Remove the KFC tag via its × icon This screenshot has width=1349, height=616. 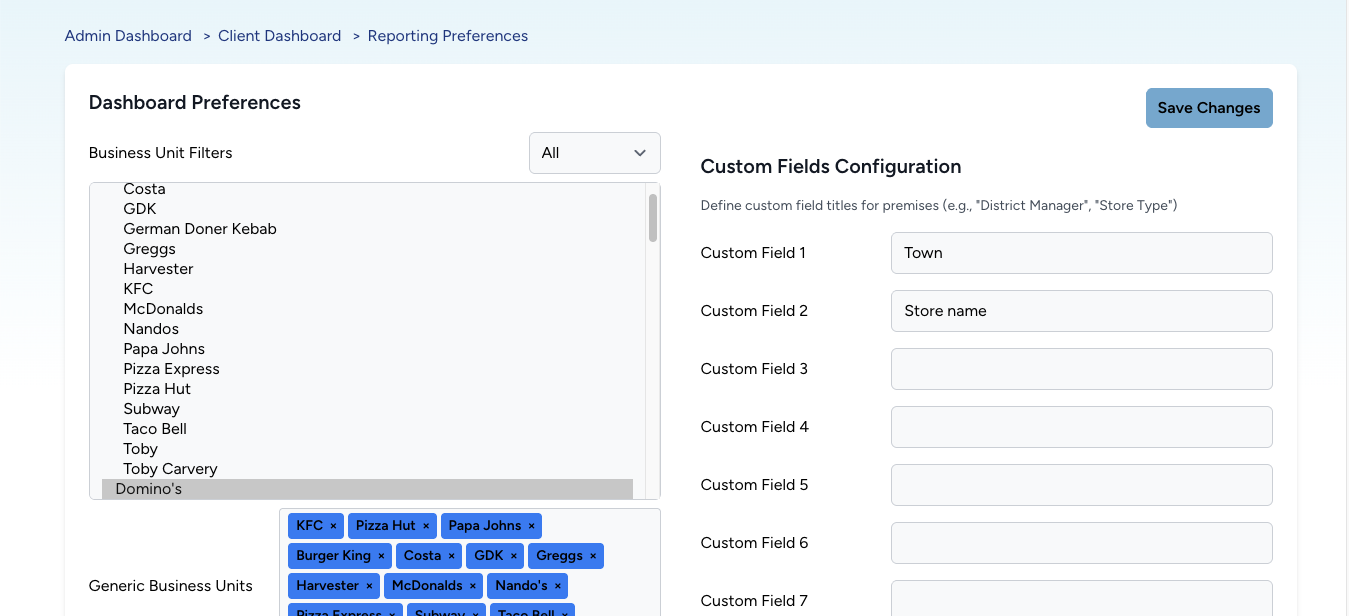(333, 526)
